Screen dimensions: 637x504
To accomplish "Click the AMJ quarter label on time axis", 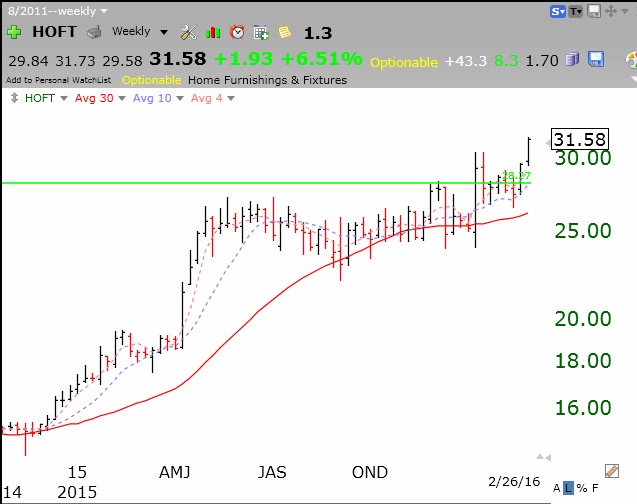I will point(175,472).
